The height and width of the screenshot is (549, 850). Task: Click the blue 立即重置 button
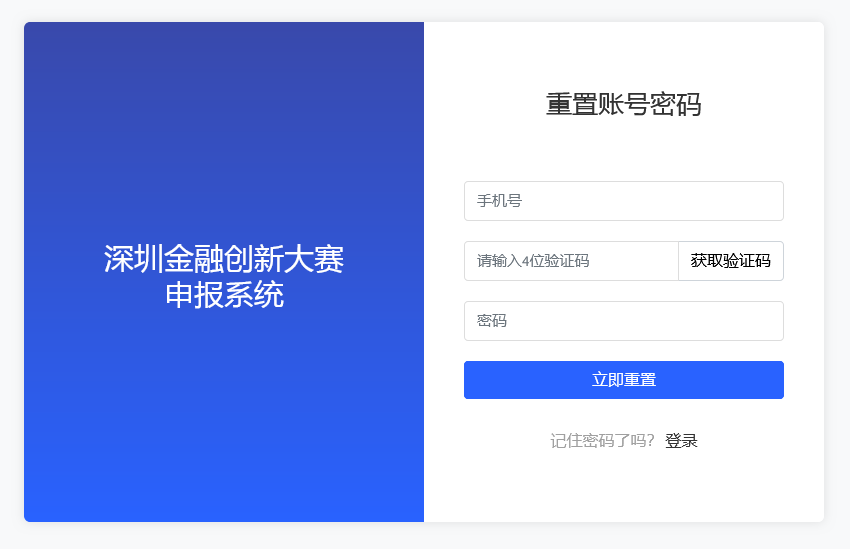coord(623,380)
